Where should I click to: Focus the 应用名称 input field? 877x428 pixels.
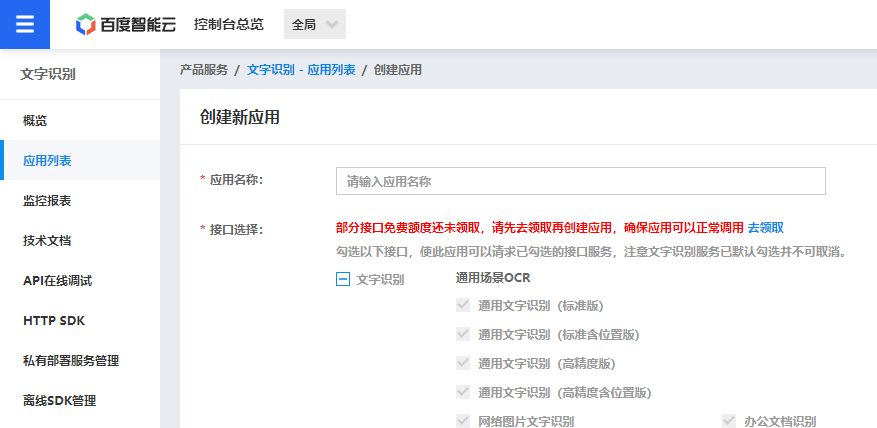pos(581,181)
